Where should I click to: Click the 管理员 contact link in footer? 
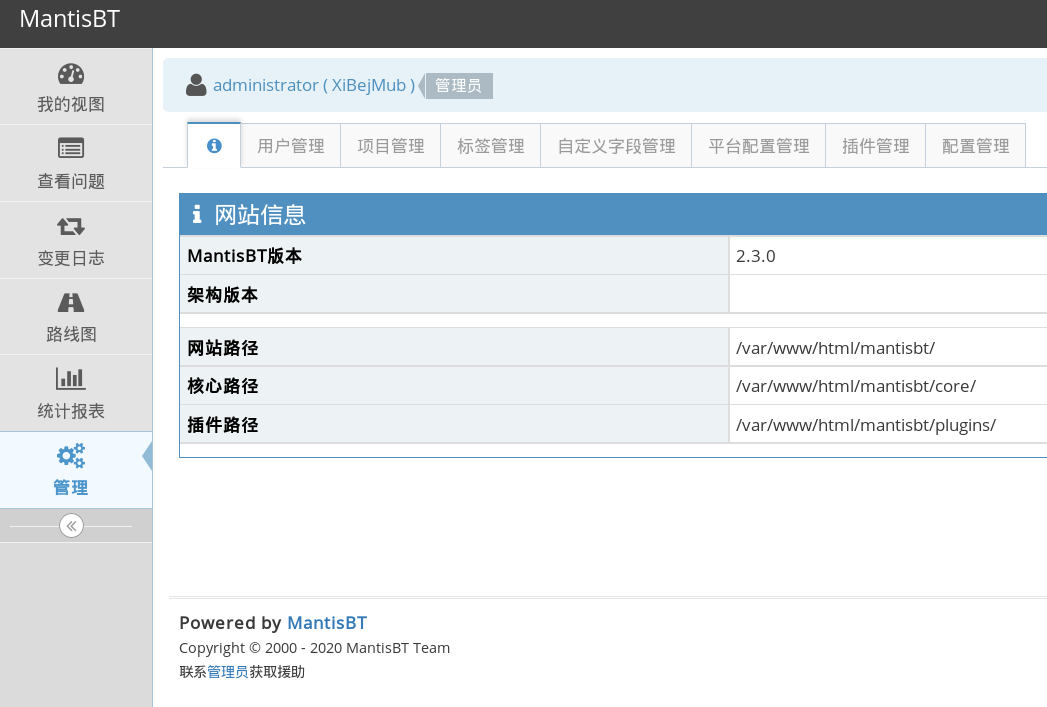pos(228,672)
